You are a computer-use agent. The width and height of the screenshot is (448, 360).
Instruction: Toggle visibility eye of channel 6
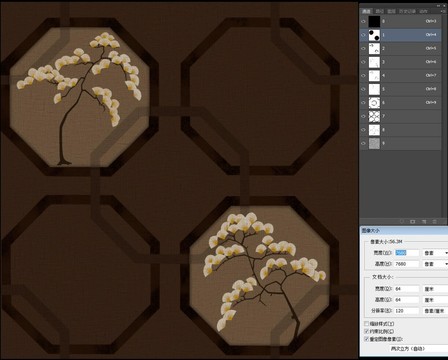[364, 103]
